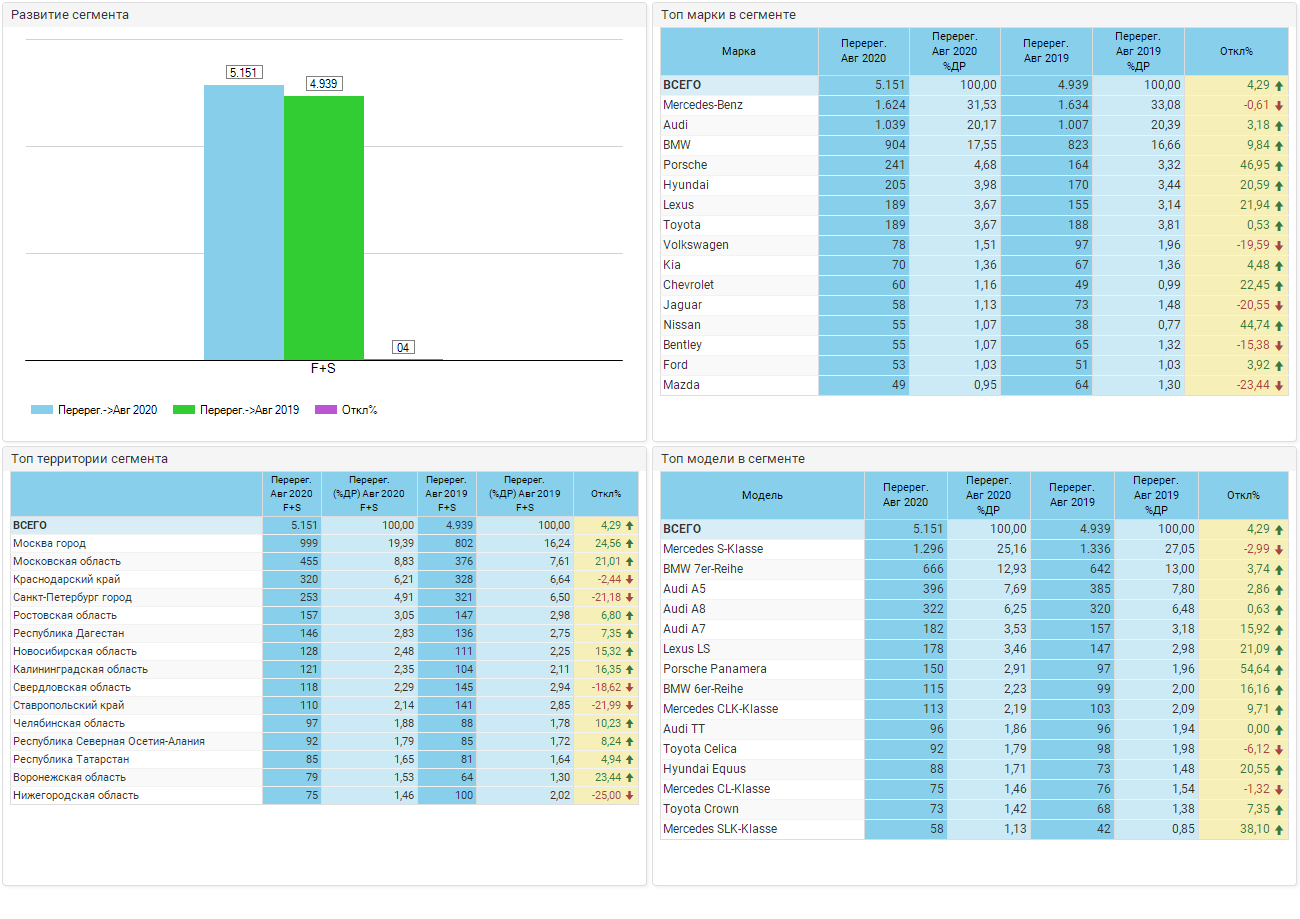Select the Kia brand row
The image size is (1300, 919).
click(974, 265)
